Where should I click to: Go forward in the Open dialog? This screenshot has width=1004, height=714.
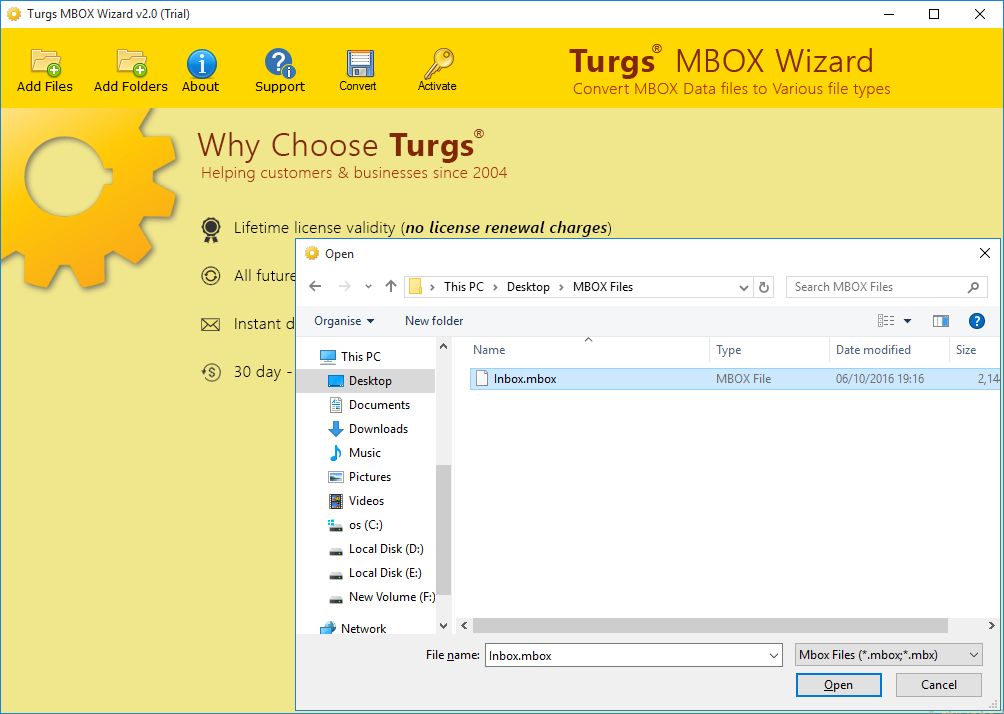pos(344,286)
